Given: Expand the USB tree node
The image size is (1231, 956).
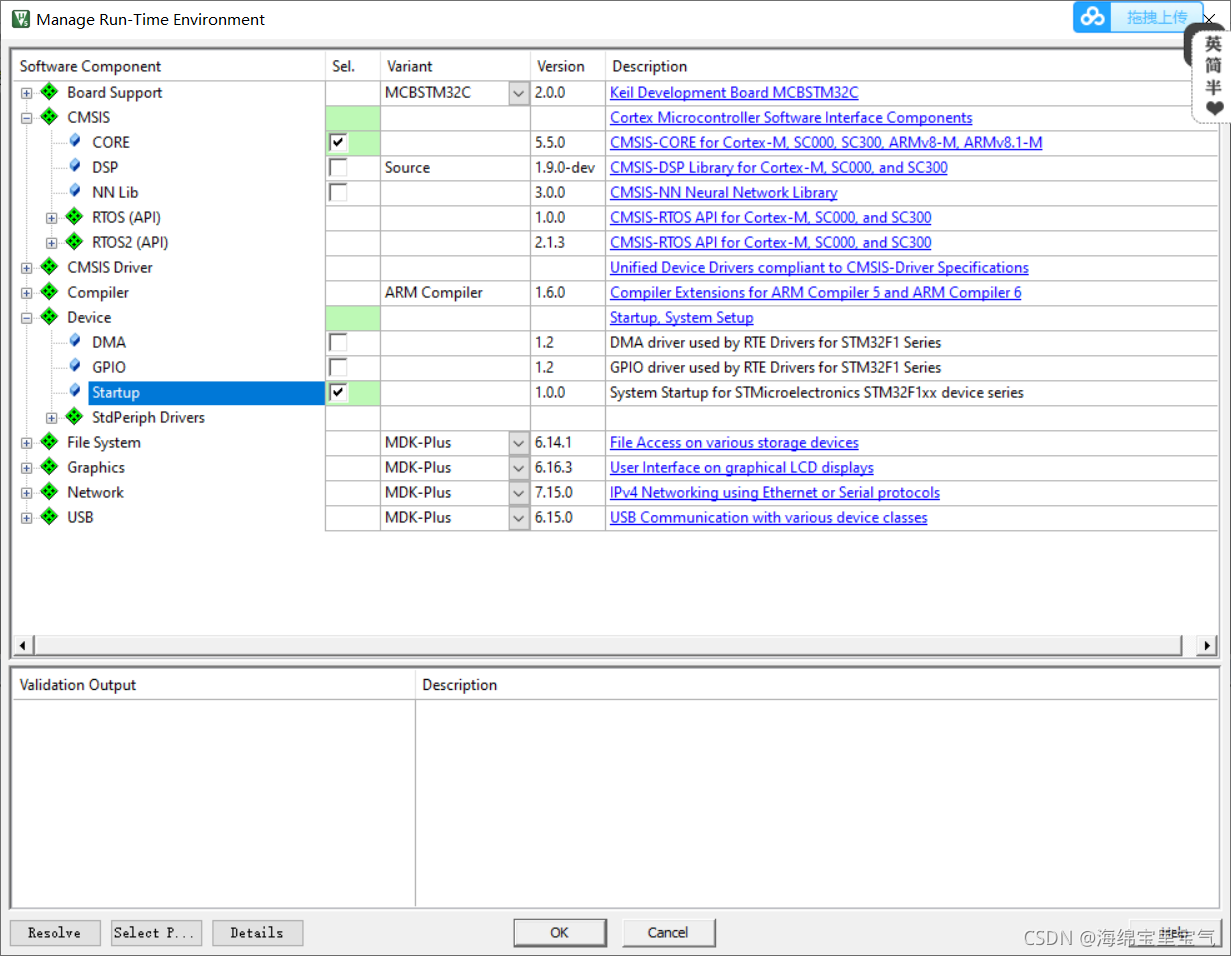Looking at the screenshot, I should (x=27, y=518).
